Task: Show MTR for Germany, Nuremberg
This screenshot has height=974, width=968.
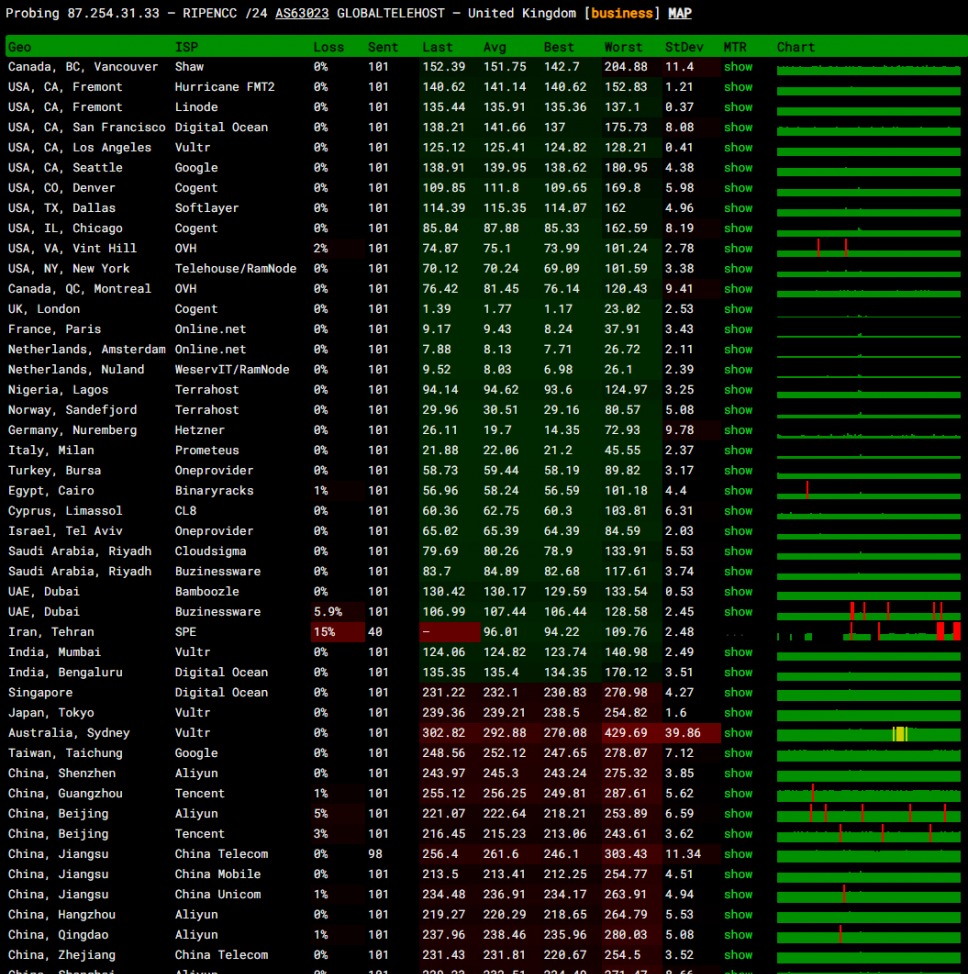Action: [x=738, y=430]
